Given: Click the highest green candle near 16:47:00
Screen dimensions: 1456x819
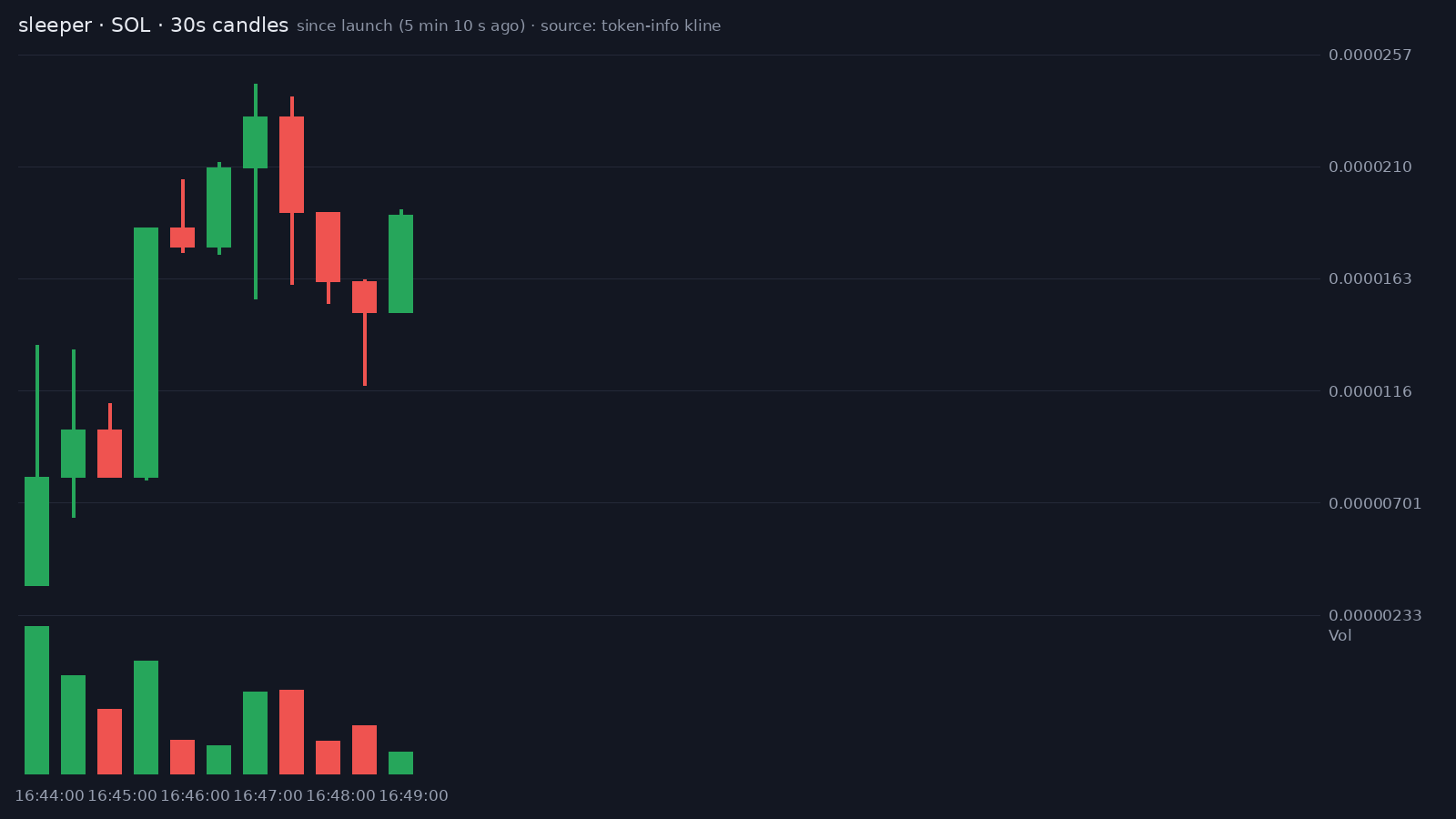Looking at the screenshot, I should [255, 142].
